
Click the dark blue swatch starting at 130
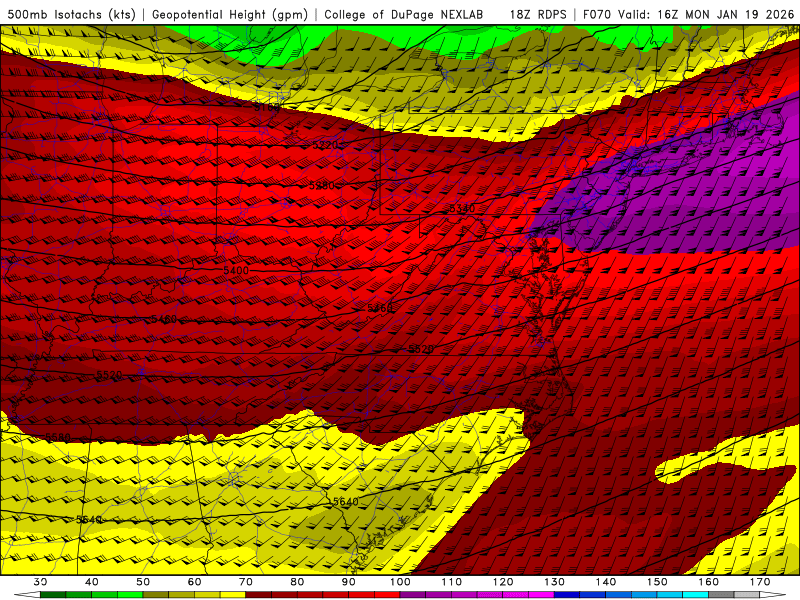tap(567, 594)
